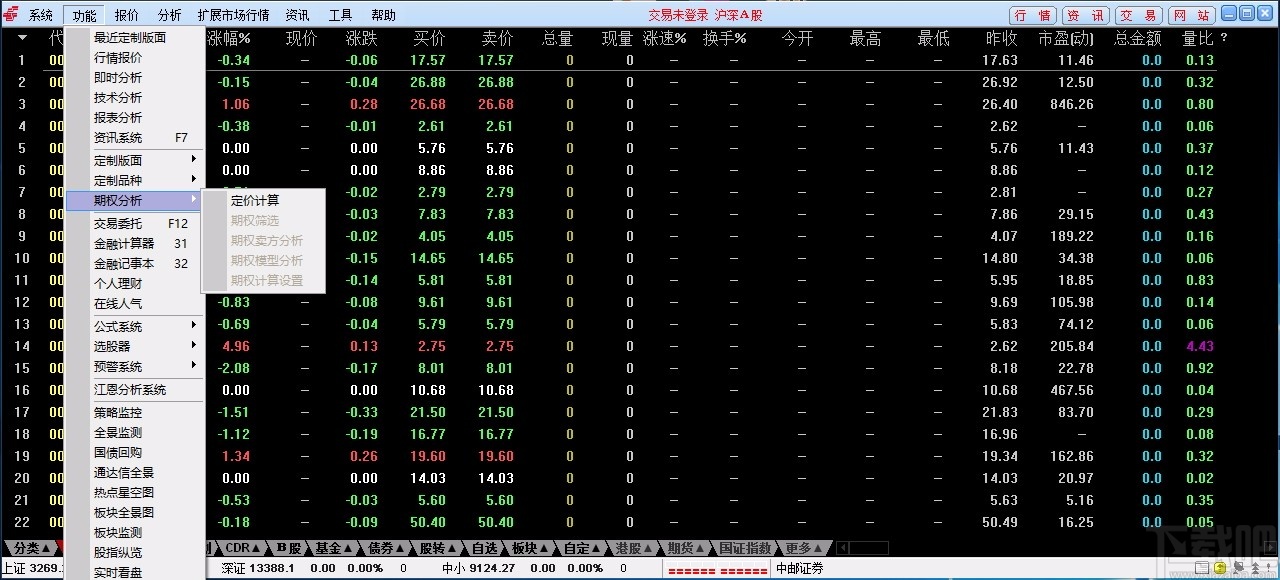Open the column selector arrow above row numbers
Image resolution: width=1280 pixels, height=580 pixels.
(x=22, y=38)
